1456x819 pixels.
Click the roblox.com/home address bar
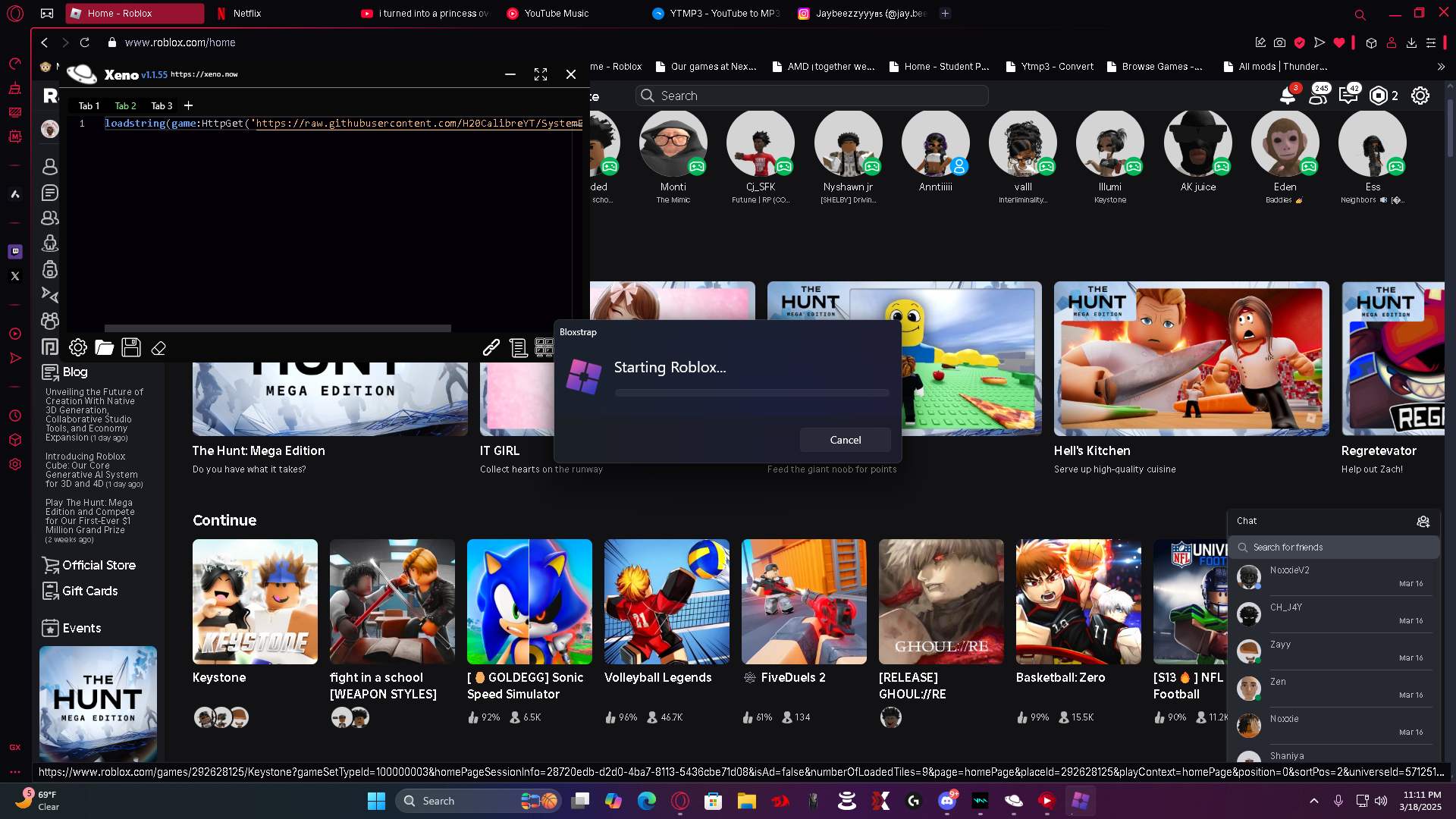pyautogui.click(x=180, y=42)
